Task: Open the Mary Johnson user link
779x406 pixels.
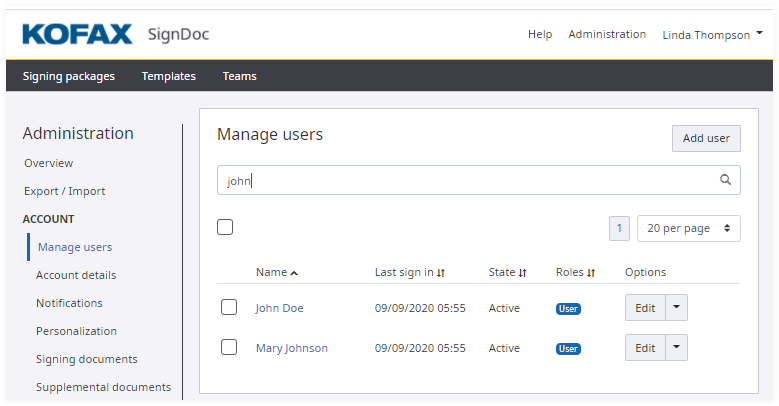Action: coord(291,348)
